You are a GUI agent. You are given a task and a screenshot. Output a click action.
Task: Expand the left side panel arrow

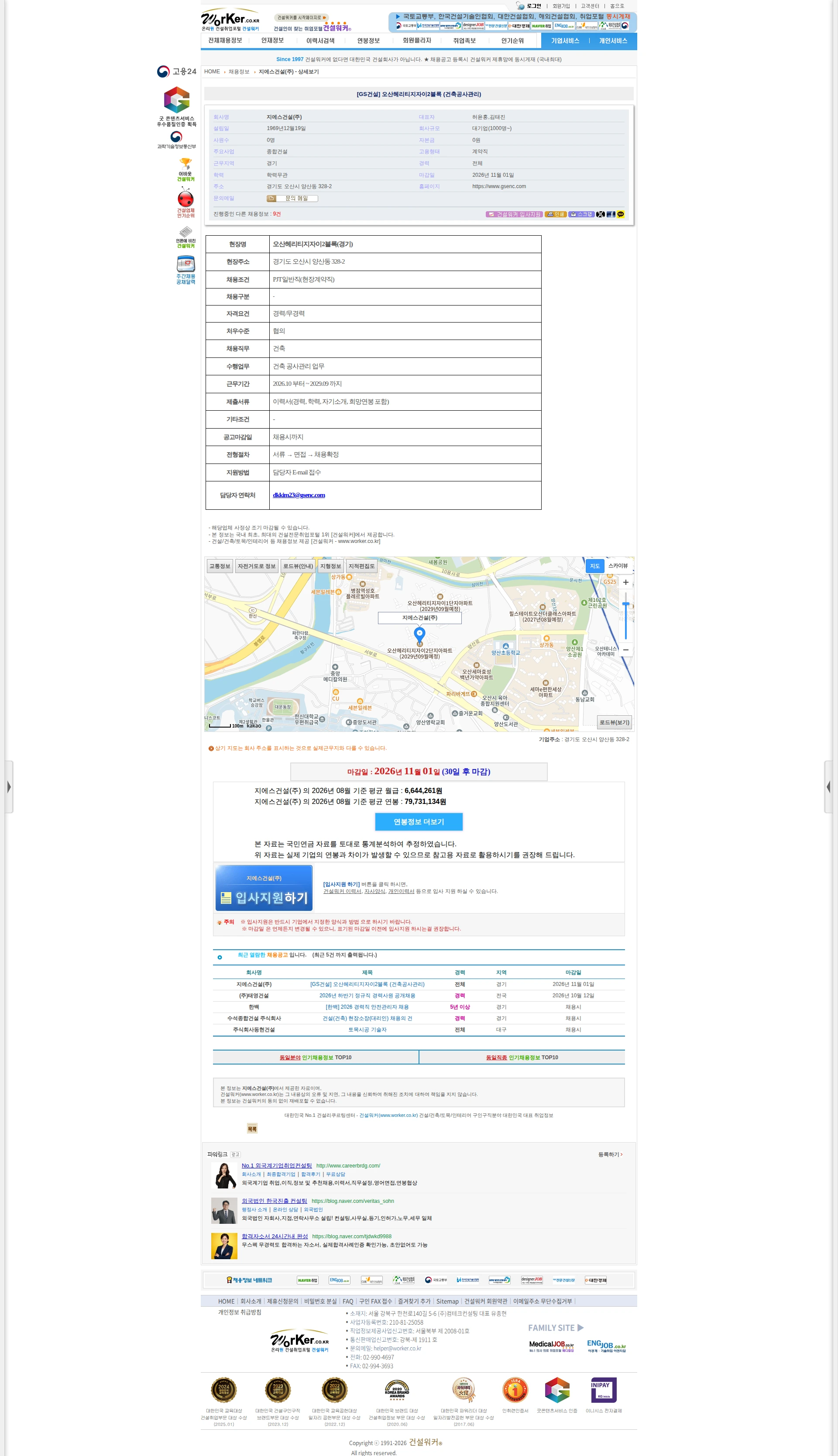[9, 786]
